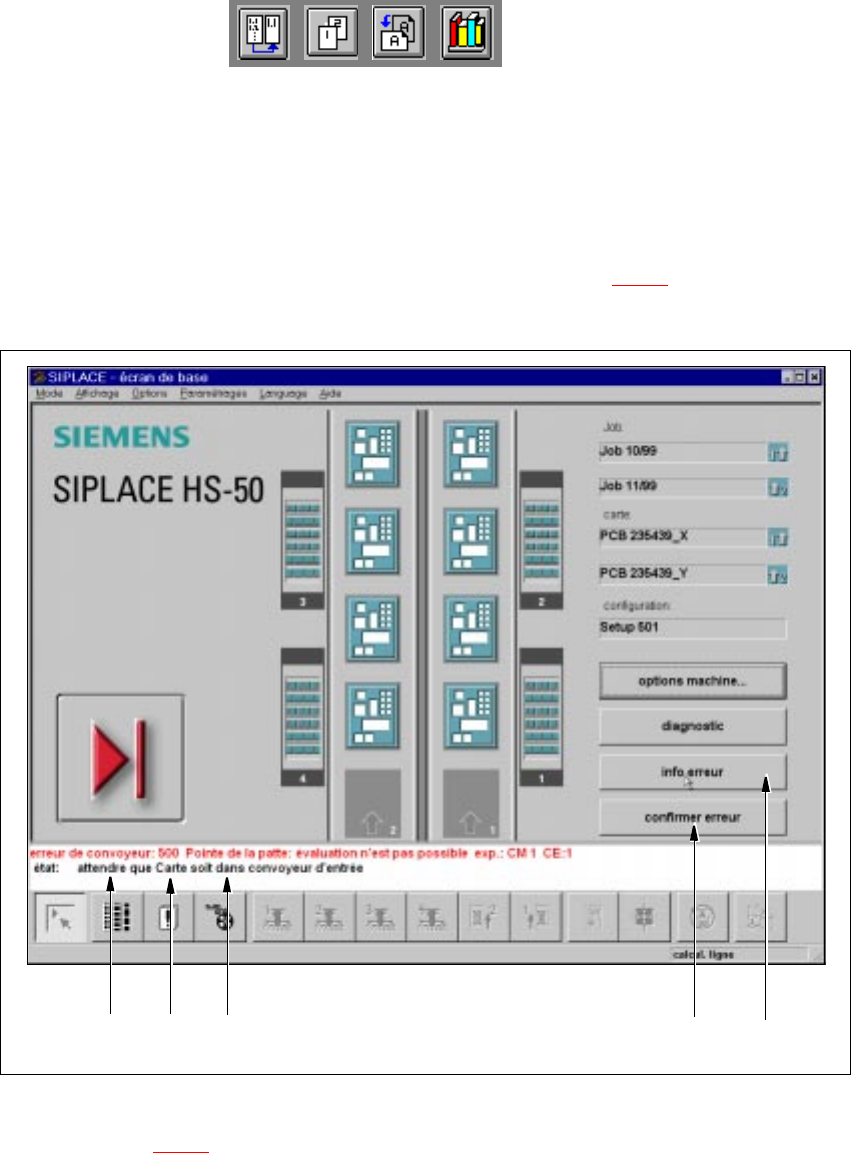This screenshot has width=851, height=1153.
Task: Click the exclamation mark document toolbar icon
Action: [168, 917]
